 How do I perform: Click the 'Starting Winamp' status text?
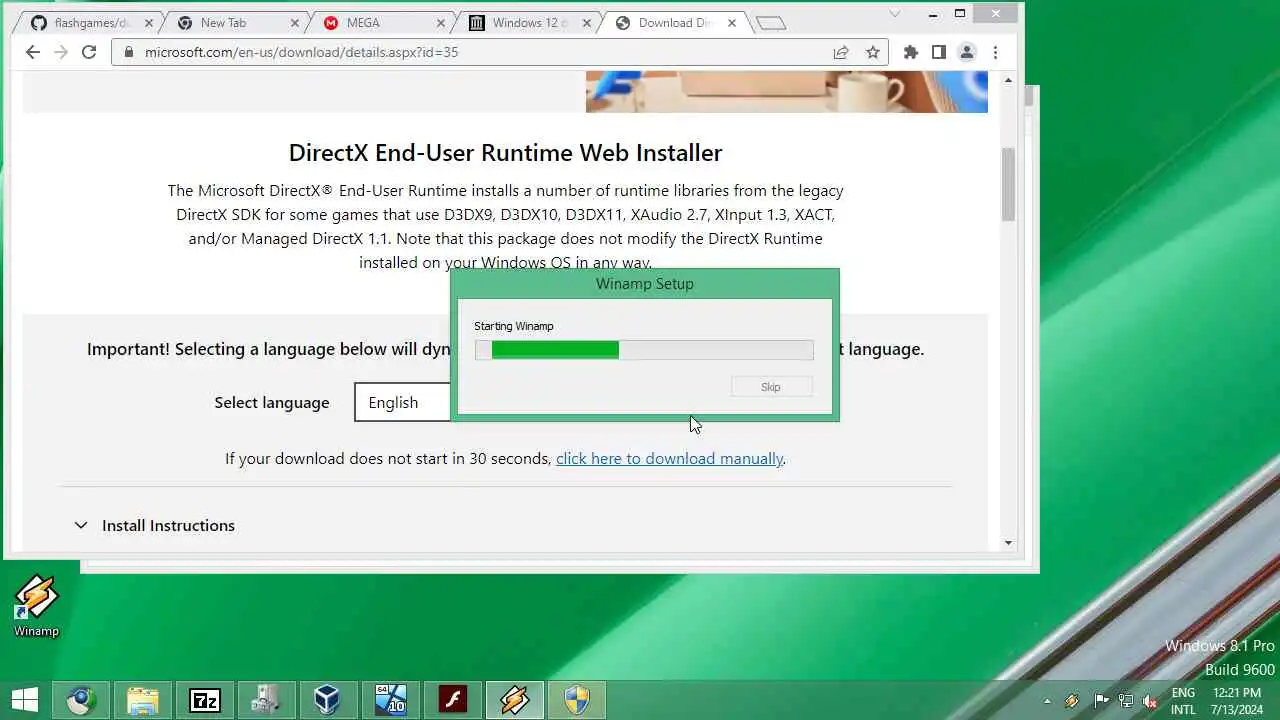click(513, 326)
